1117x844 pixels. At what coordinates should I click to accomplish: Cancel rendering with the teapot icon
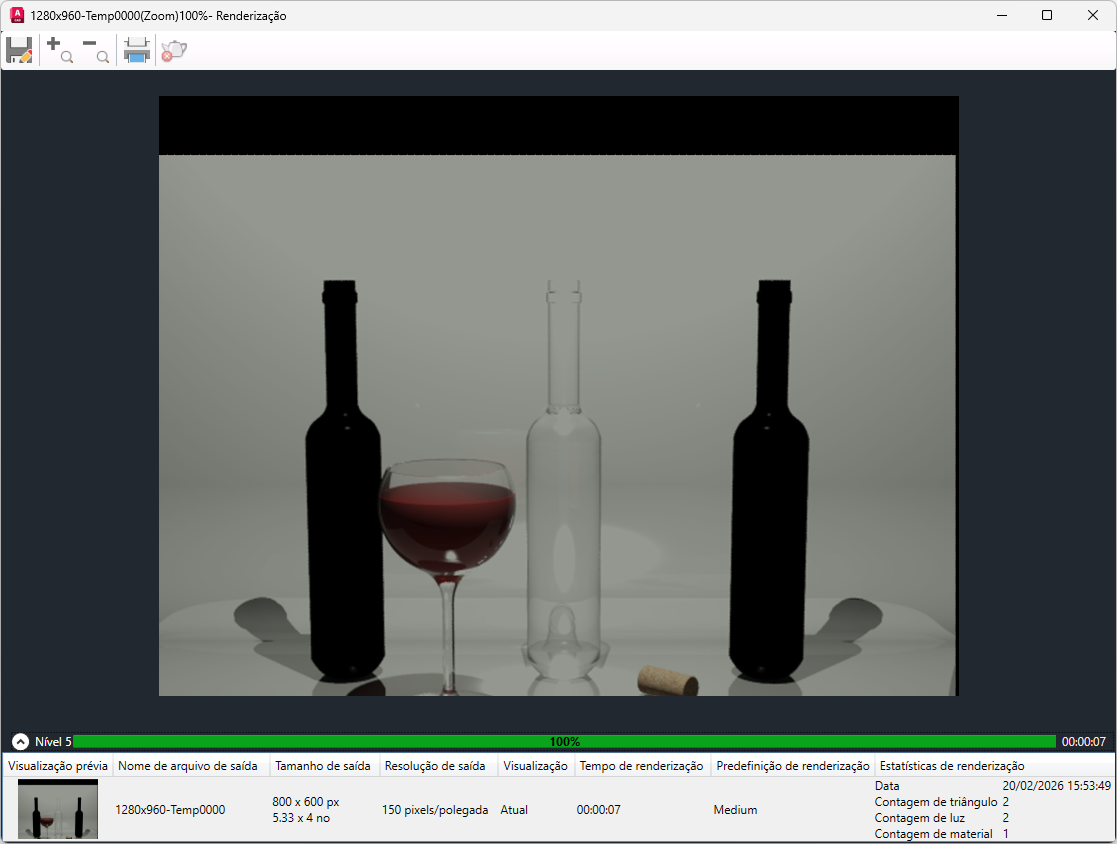tap(173, 51)
